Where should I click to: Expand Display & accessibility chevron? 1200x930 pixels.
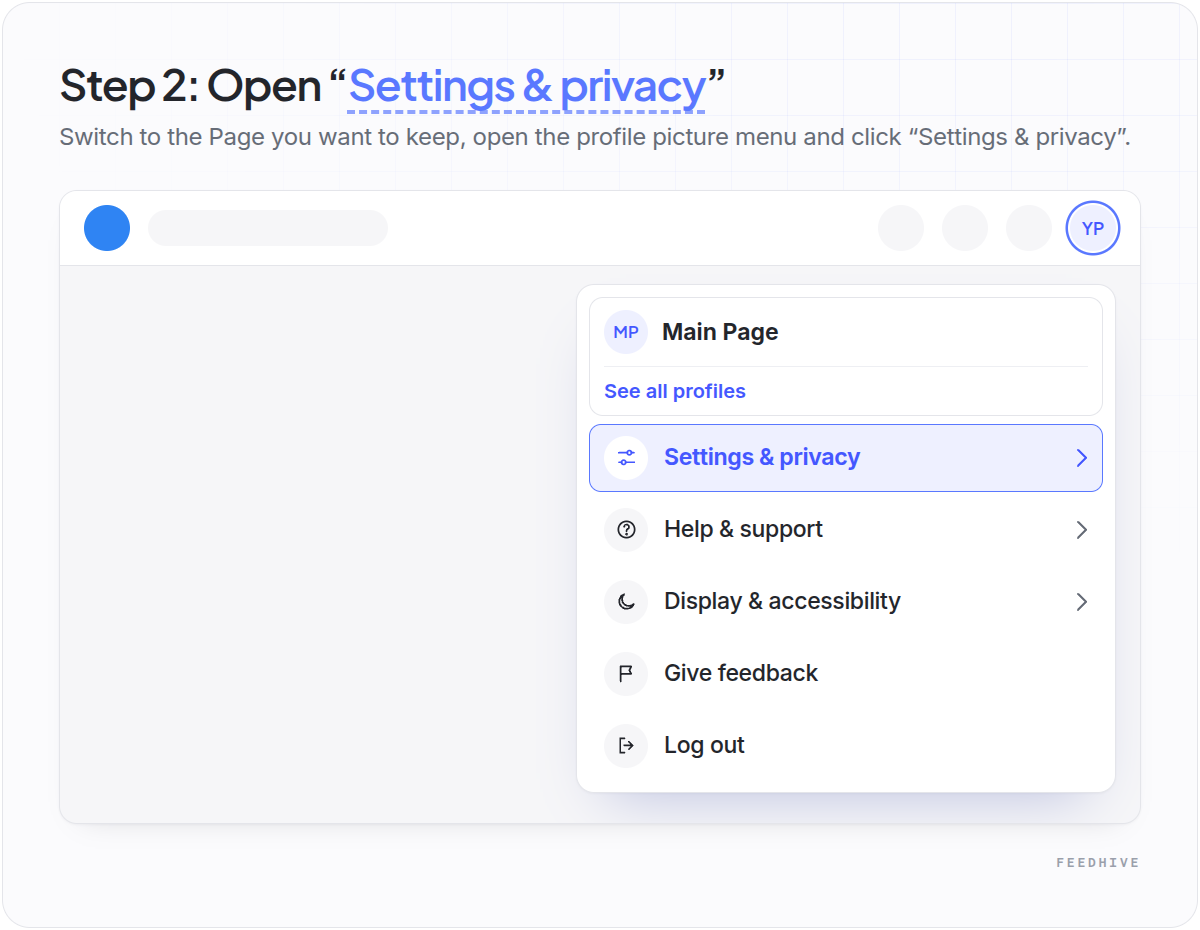[1081, 601]
